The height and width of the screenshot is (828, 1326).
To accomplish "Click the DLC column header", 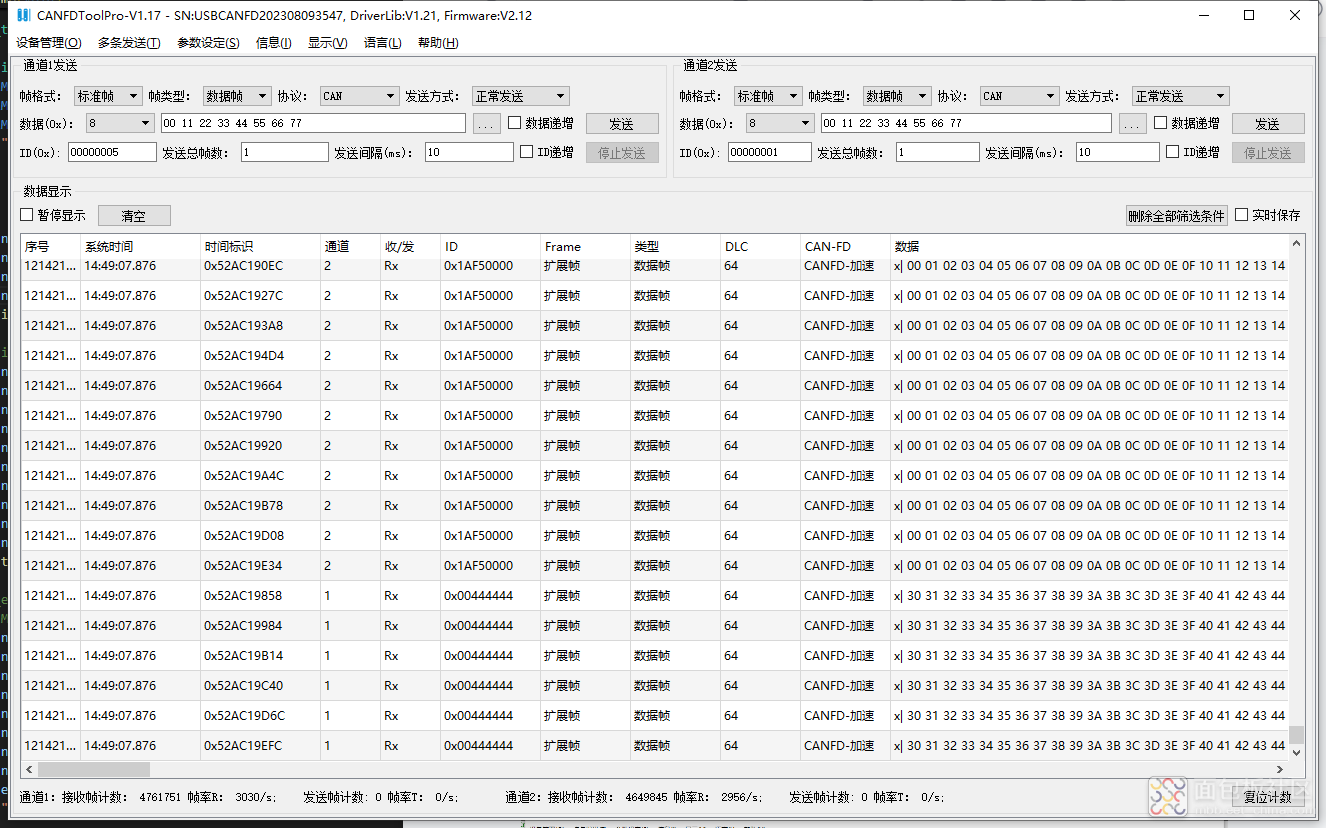I will (760, 247).
